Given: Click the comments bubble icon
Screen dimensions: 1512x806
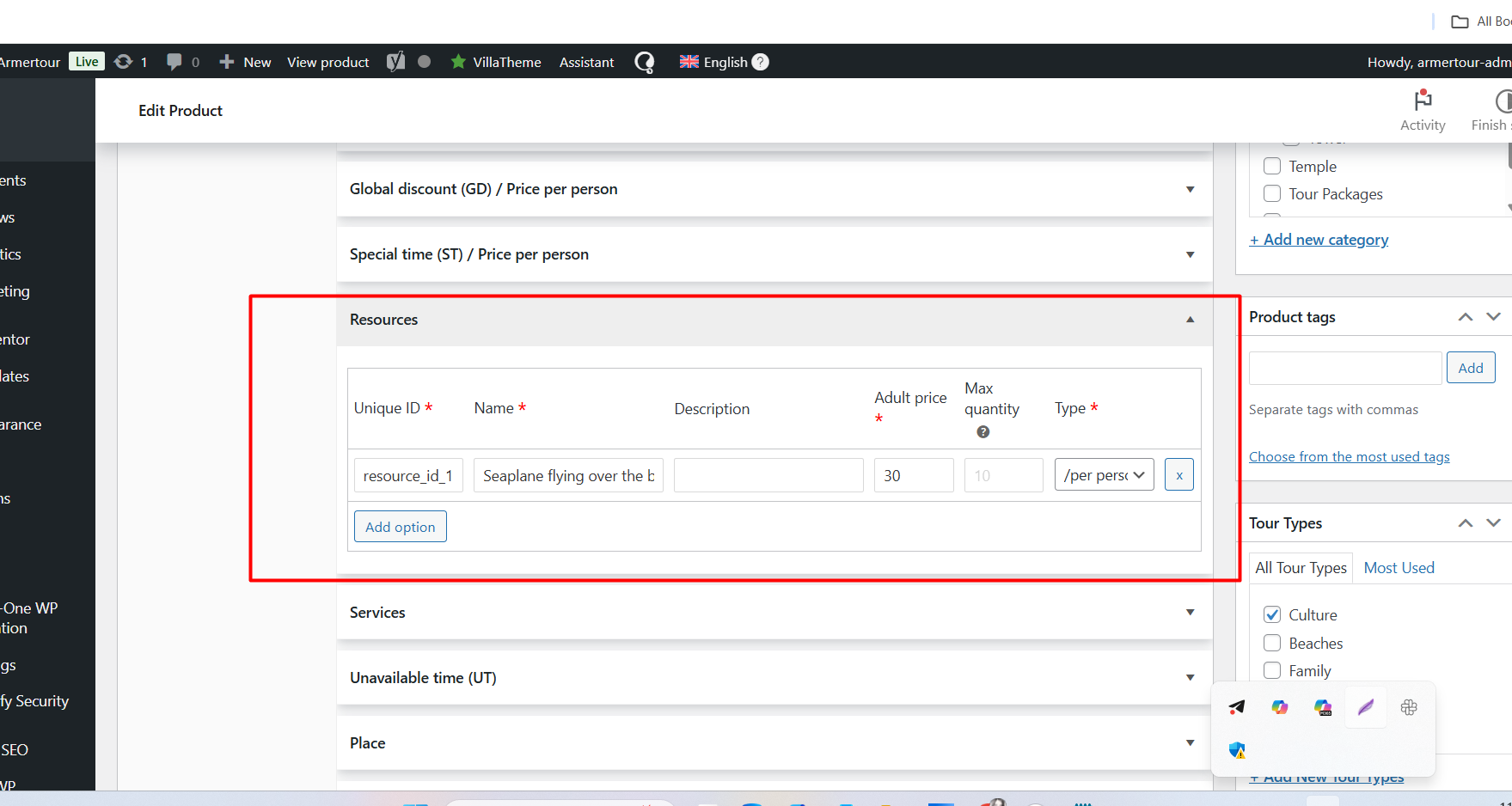Looking at the screenshot, I should click(x=174, y=62).
